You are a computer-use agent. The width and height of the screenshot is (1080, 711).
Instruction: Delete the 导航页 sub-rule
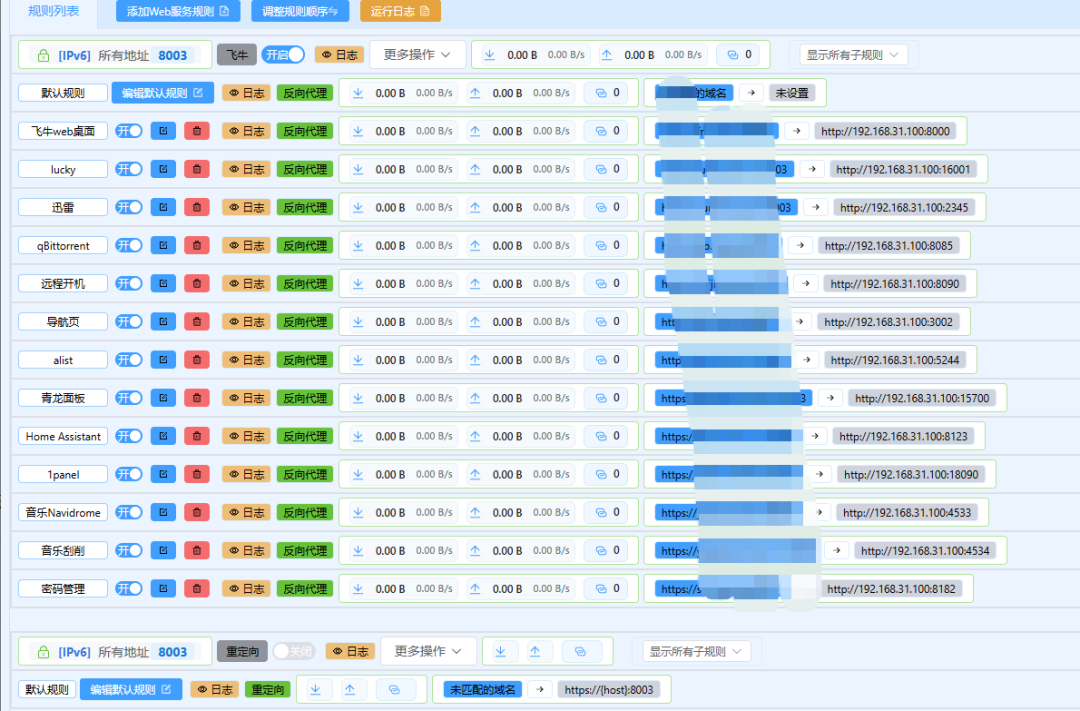tap(197, 321)
